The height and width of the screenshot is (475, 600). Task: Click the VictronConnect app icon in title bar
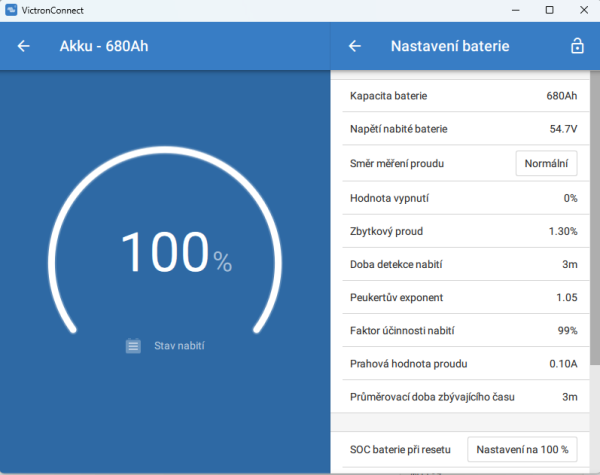click(x=11, y=9)
